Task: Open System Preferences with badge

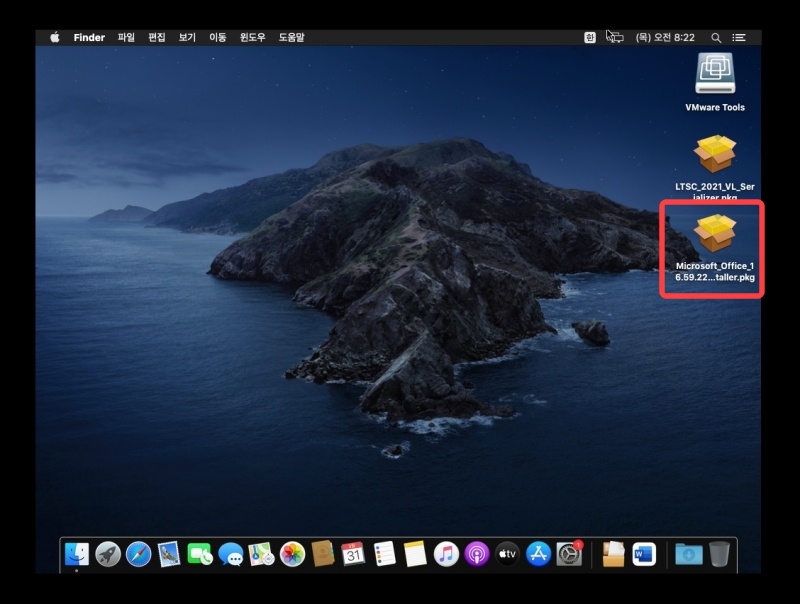Action: [x=569, y=554]
